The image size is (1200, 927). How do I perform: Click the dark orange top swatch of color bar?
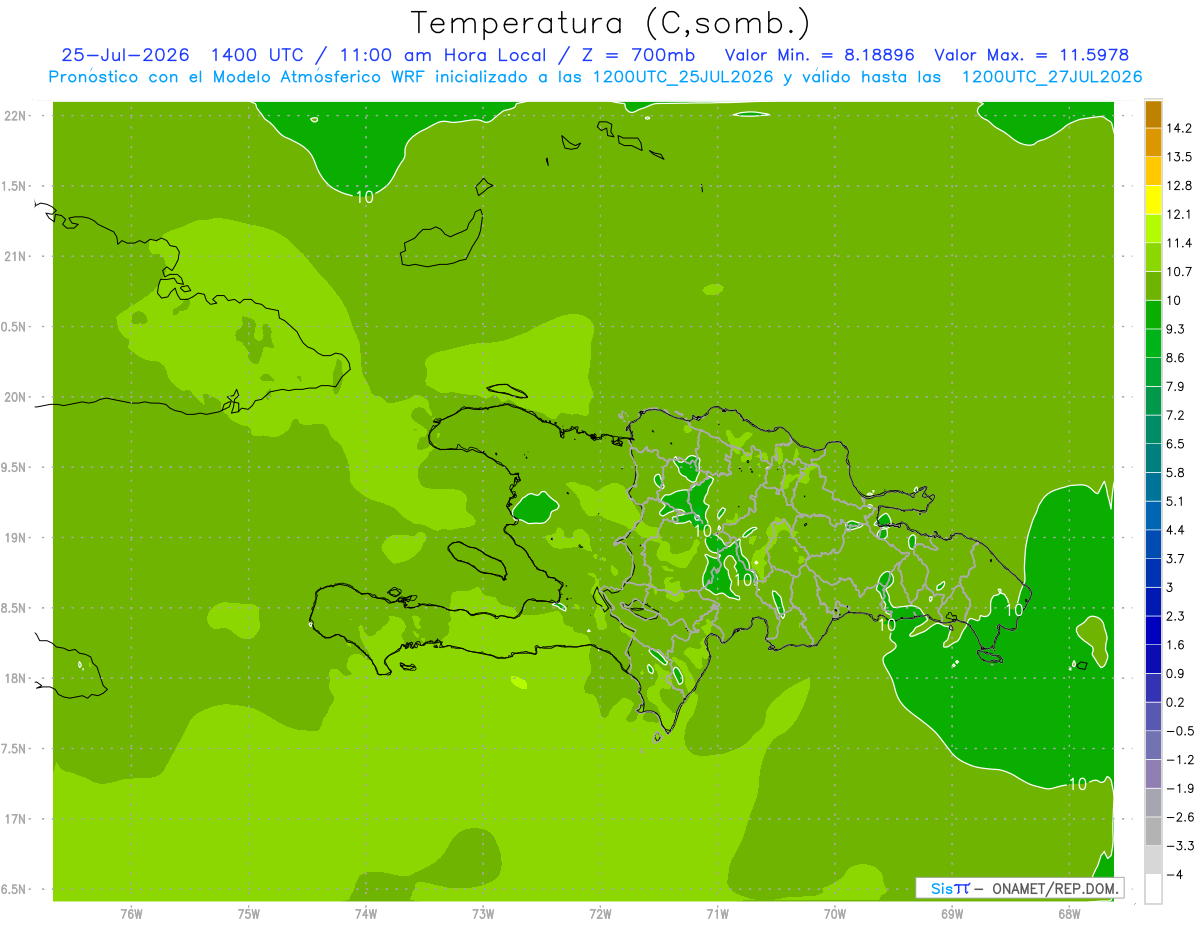[1153, 115]
